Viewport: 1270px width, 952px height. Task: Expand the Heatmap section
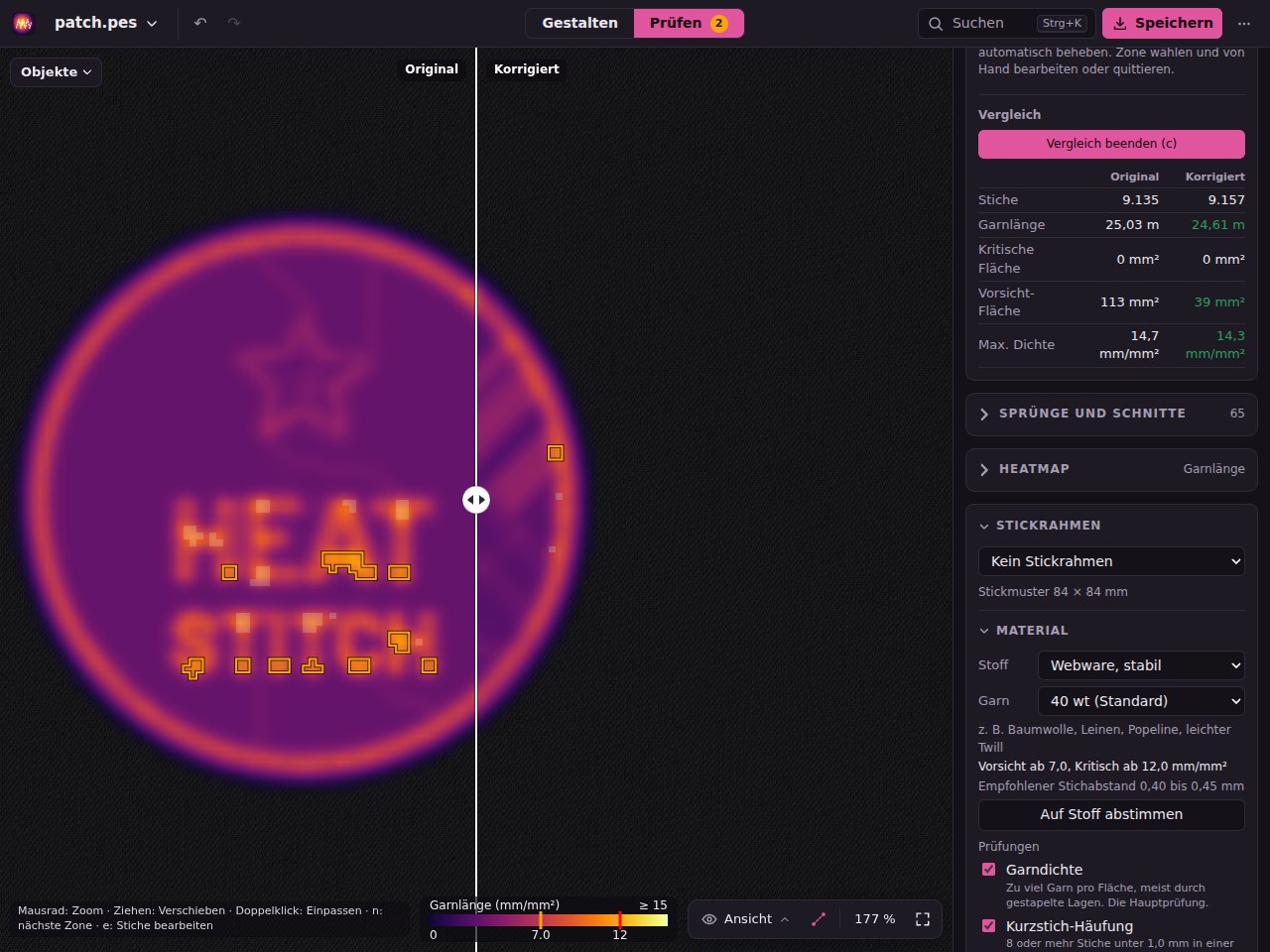[x=1111, y=469]
